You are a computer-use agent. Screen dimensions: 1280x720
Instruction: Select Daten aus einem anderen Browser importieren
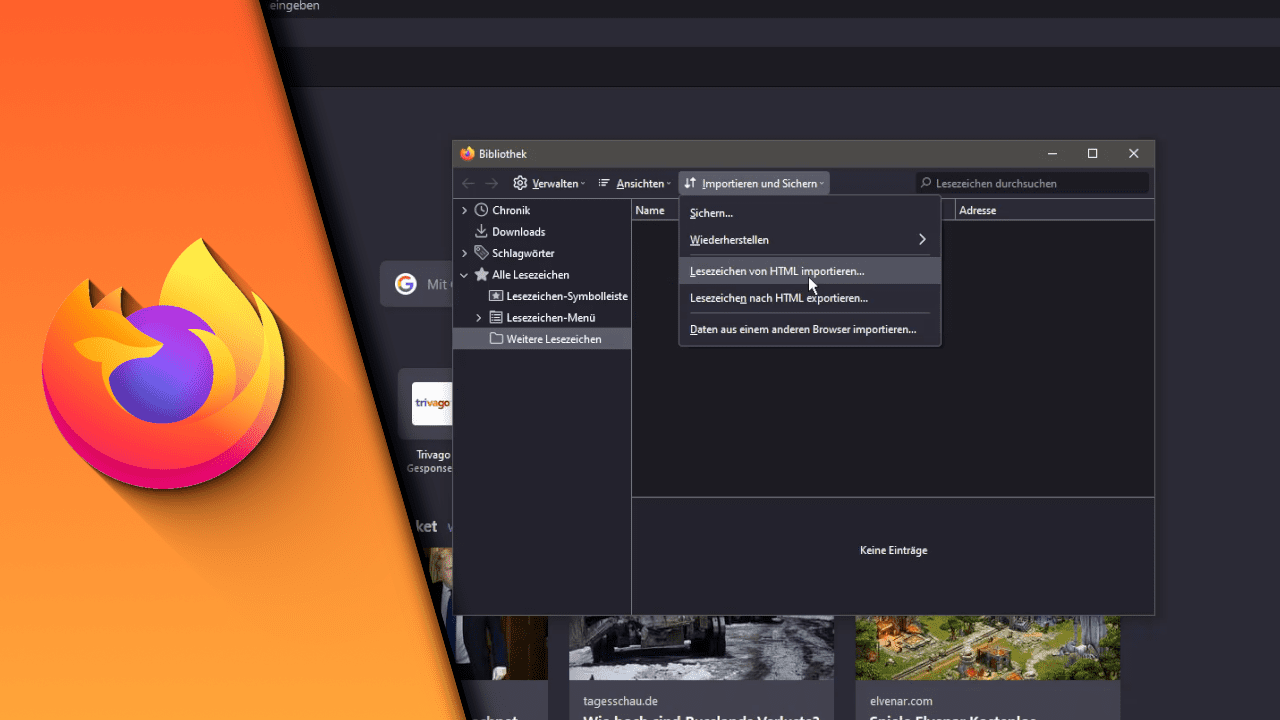[x=810, y=329]
